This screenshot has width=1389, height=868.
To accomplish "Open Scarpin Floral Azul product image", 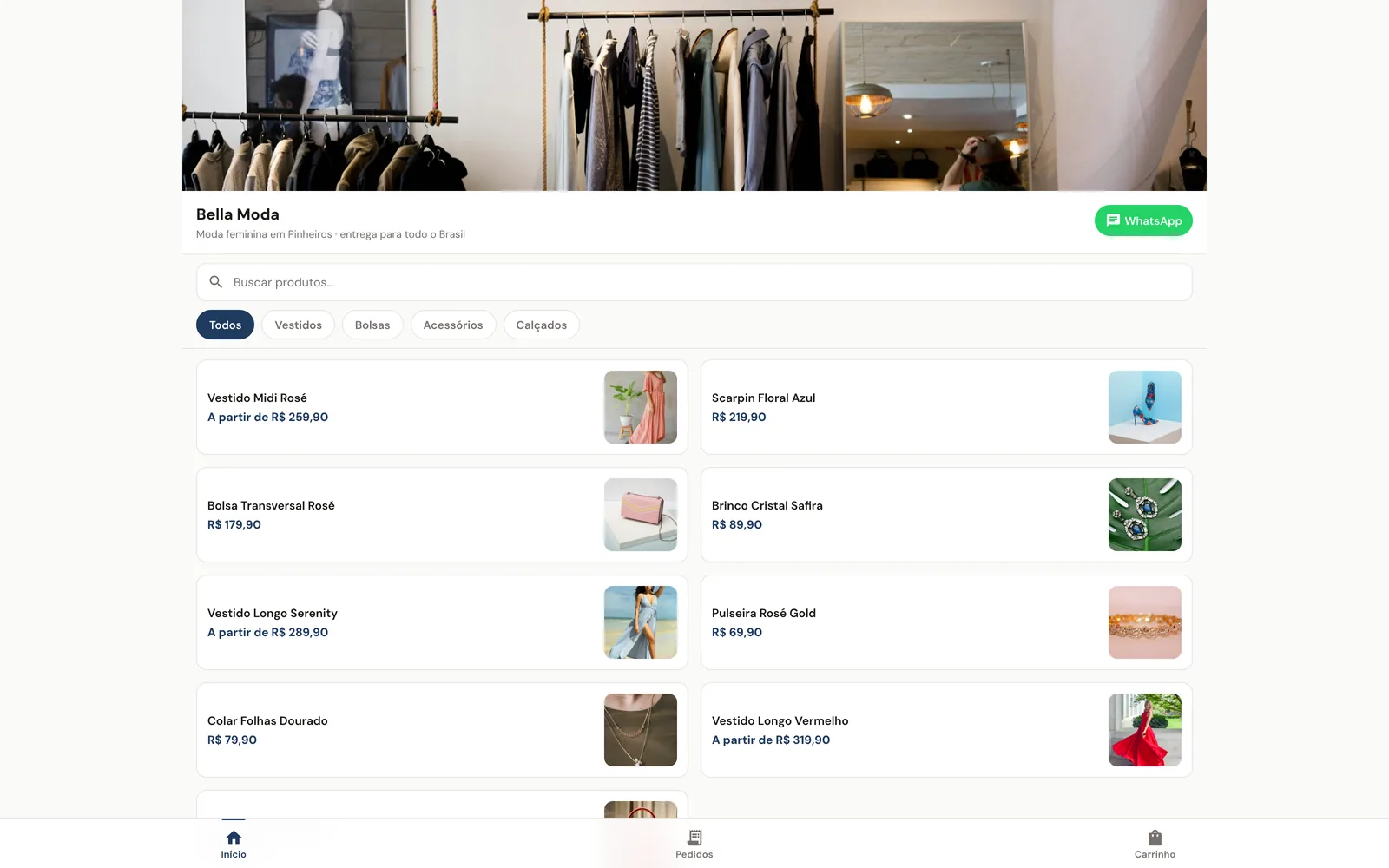I will point(1145,407).
